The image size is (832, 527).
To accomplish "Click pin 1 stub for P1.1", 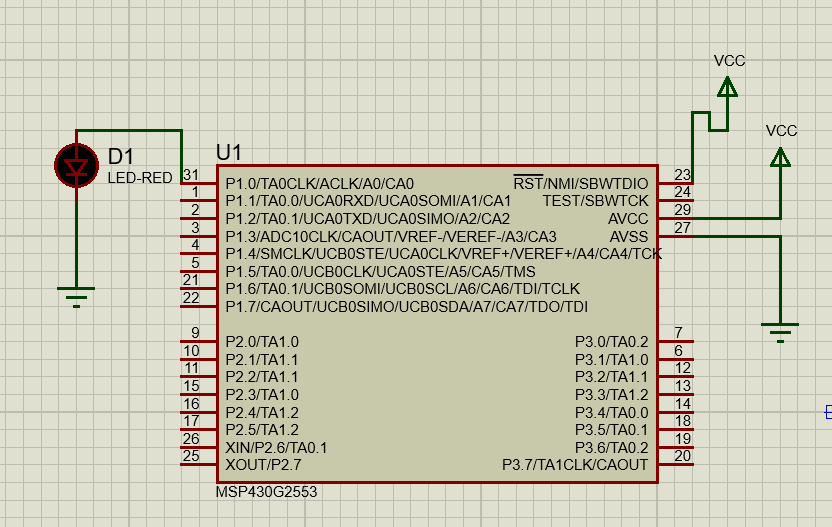I will click(198, 201).
